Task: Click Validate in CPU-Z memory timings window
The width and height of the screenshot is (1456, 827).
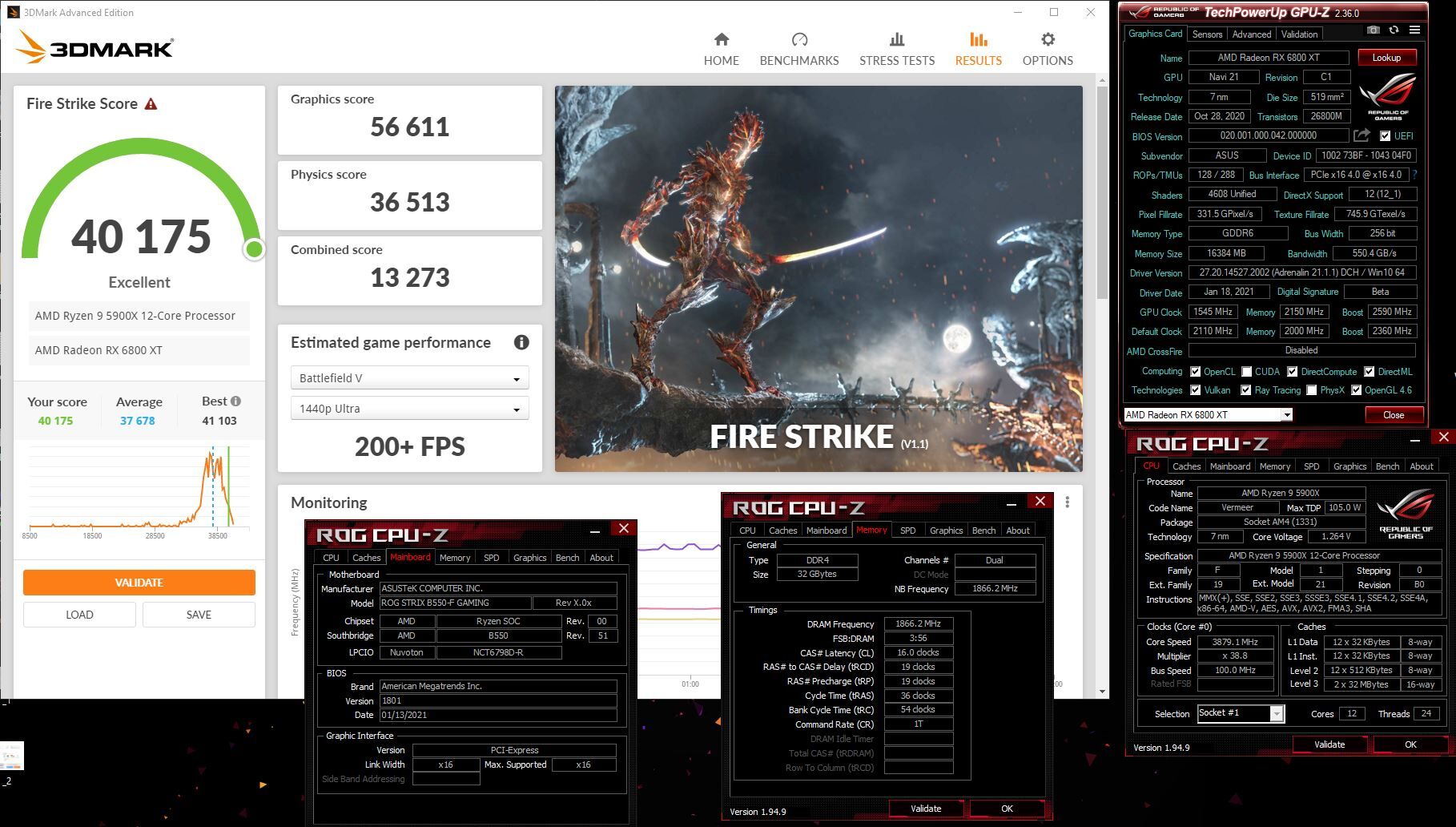Action: point(926,809)
